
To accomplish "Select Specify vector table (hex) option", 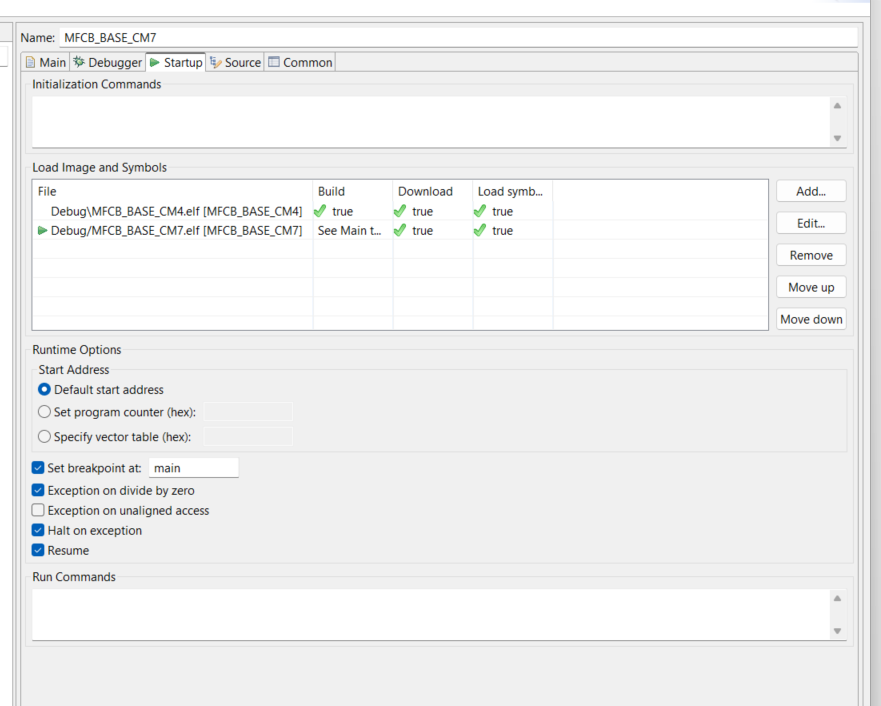I will [x=44, y=437].
